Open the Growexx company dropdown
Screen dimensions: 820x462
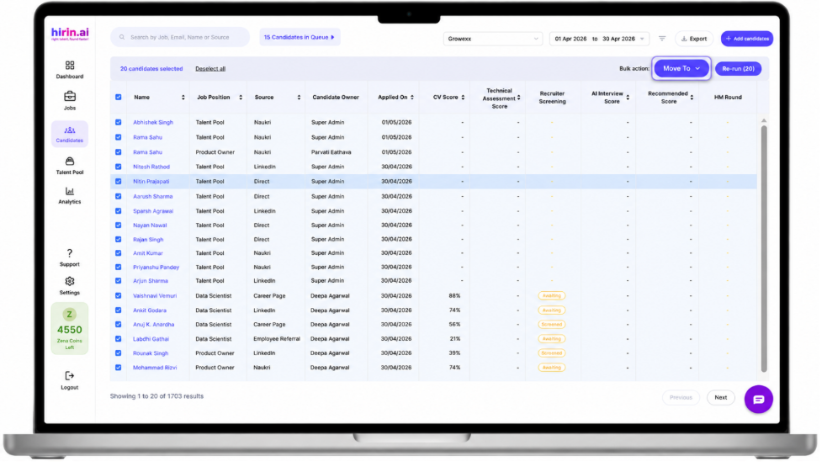(x=493, y=39)
